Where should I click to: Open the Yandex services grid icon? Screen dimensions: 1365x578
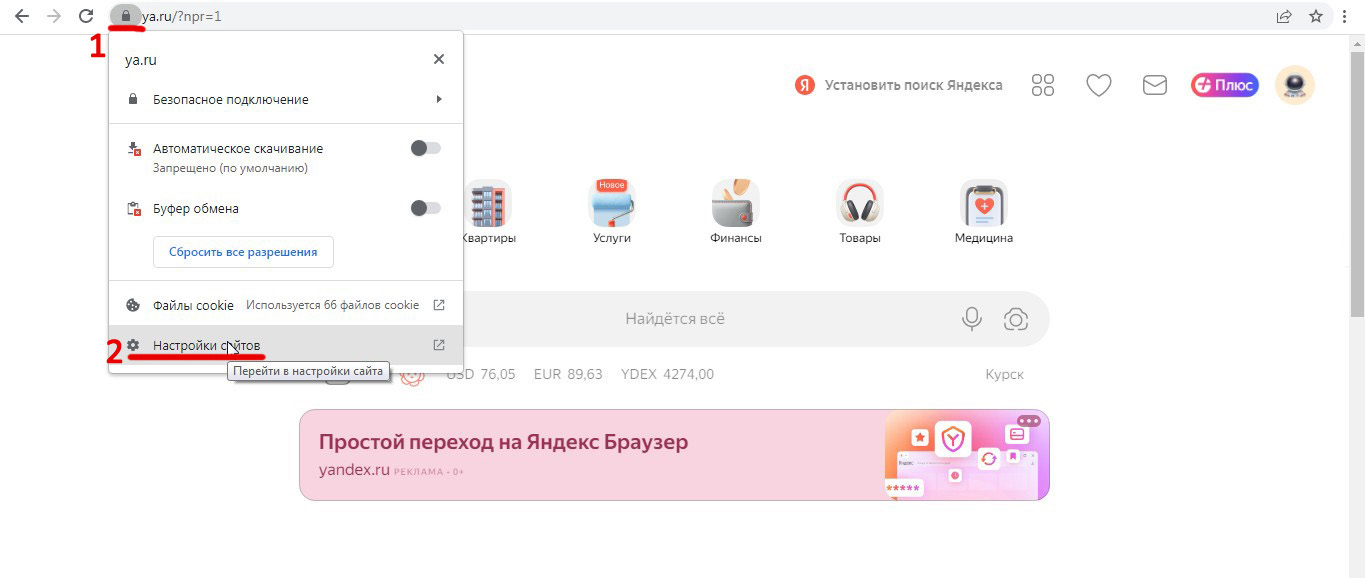1042,85
